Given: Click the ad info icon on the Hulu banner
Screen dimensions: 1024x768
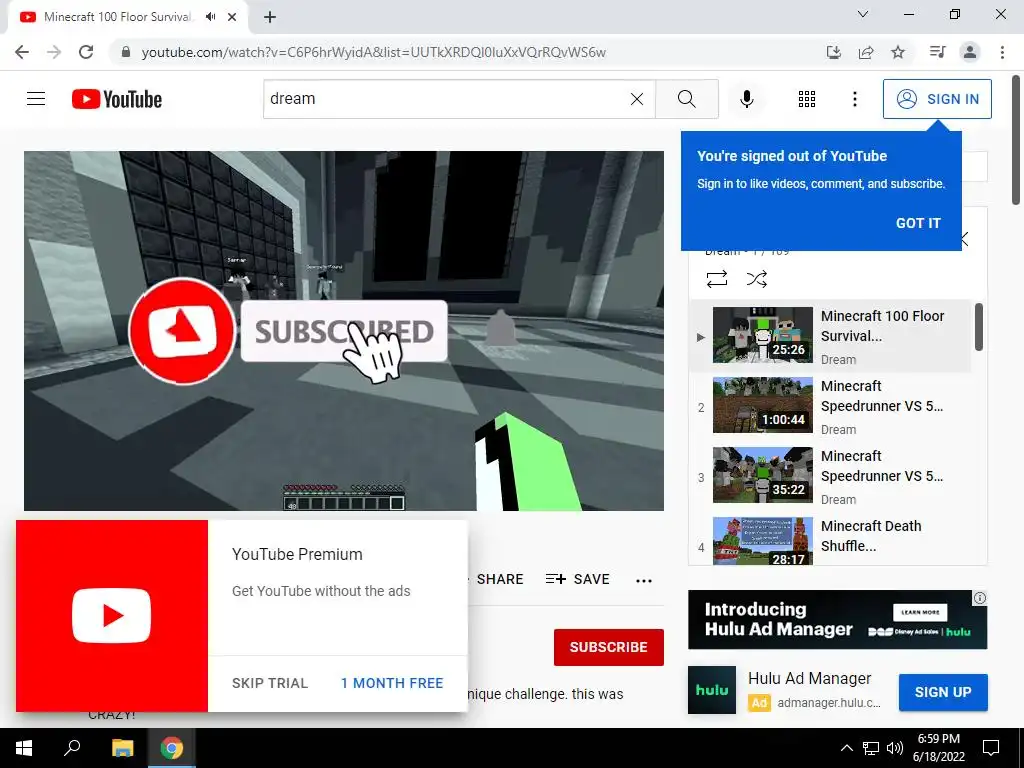Looking at the screenshot, I should [980, 598].
